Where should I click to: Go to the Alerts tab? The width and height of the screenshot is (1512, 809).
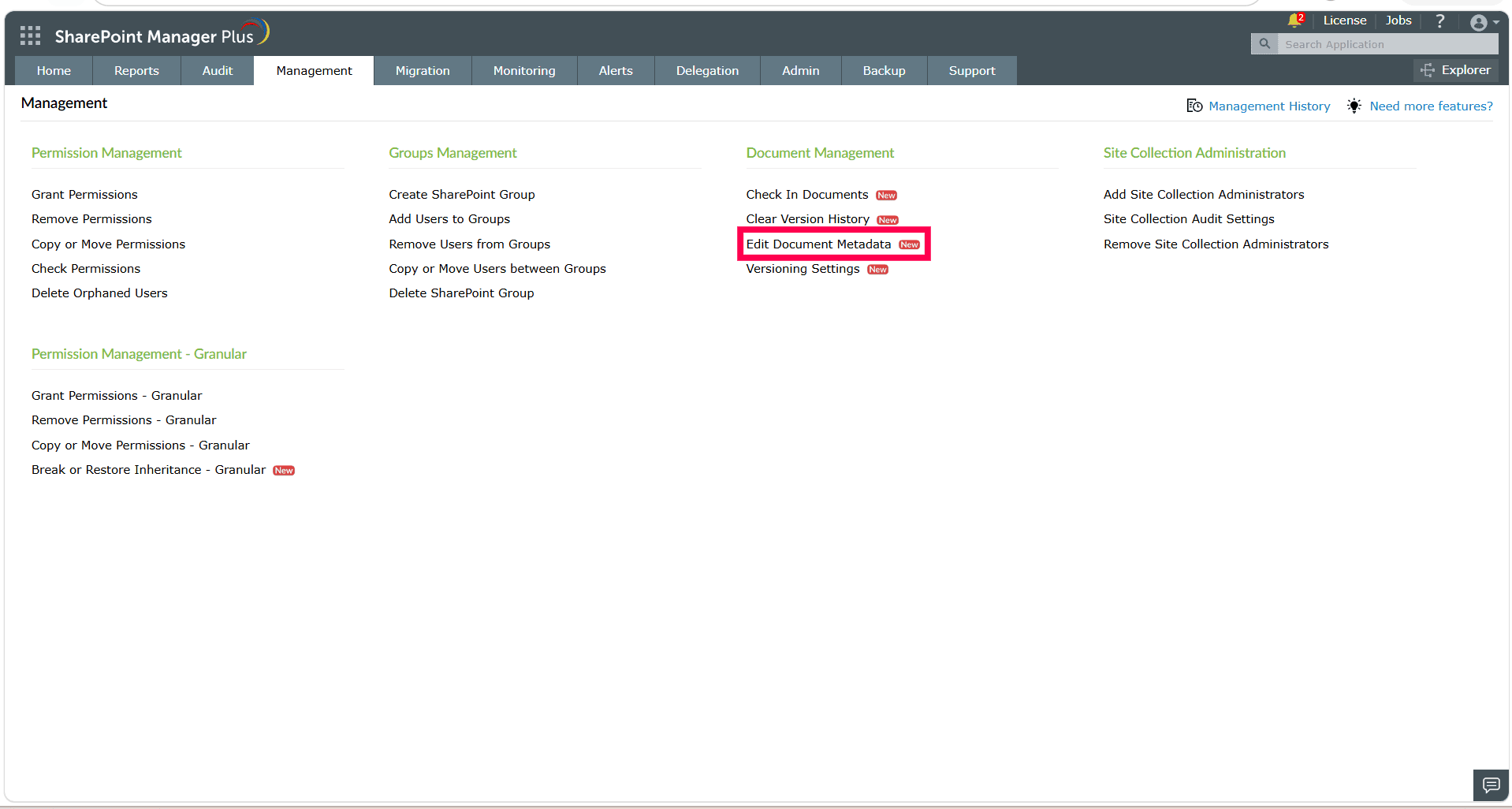pyautogui.click(x=616, y=70)
